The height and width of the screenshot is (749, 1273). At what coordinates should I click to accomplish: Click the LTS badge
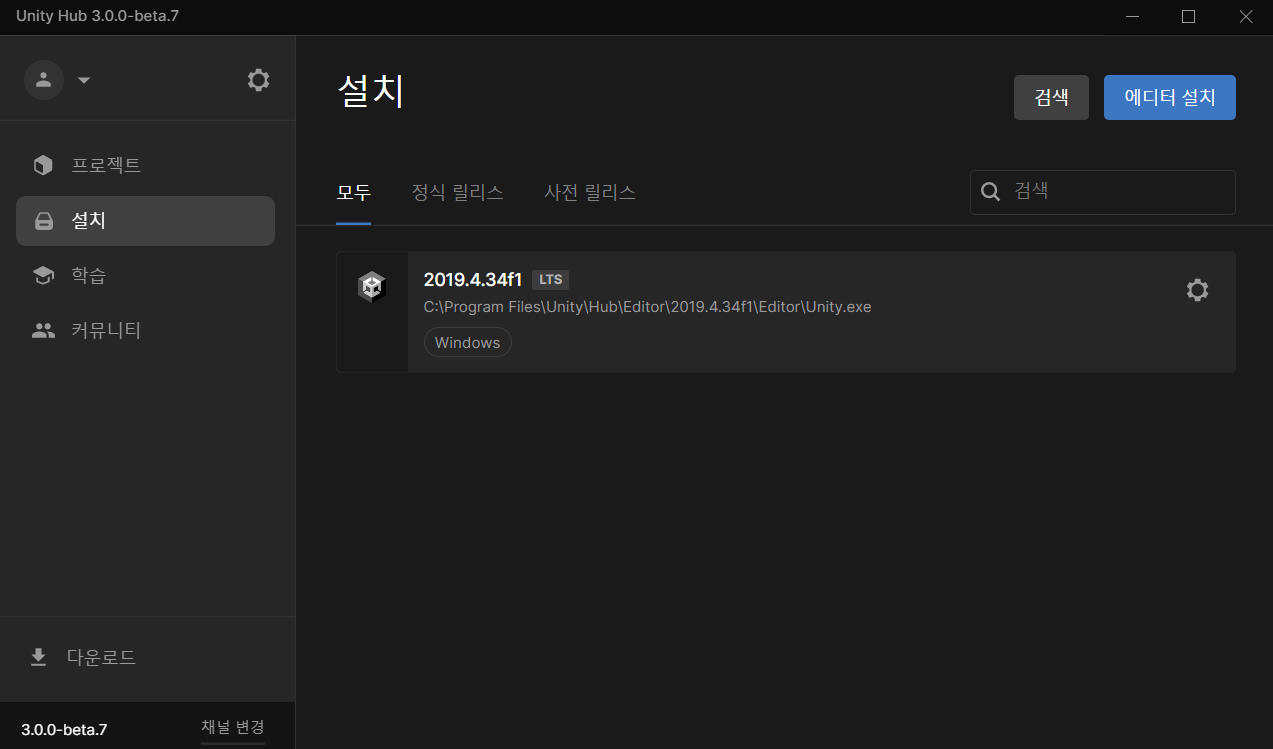(x=550, y=280)
